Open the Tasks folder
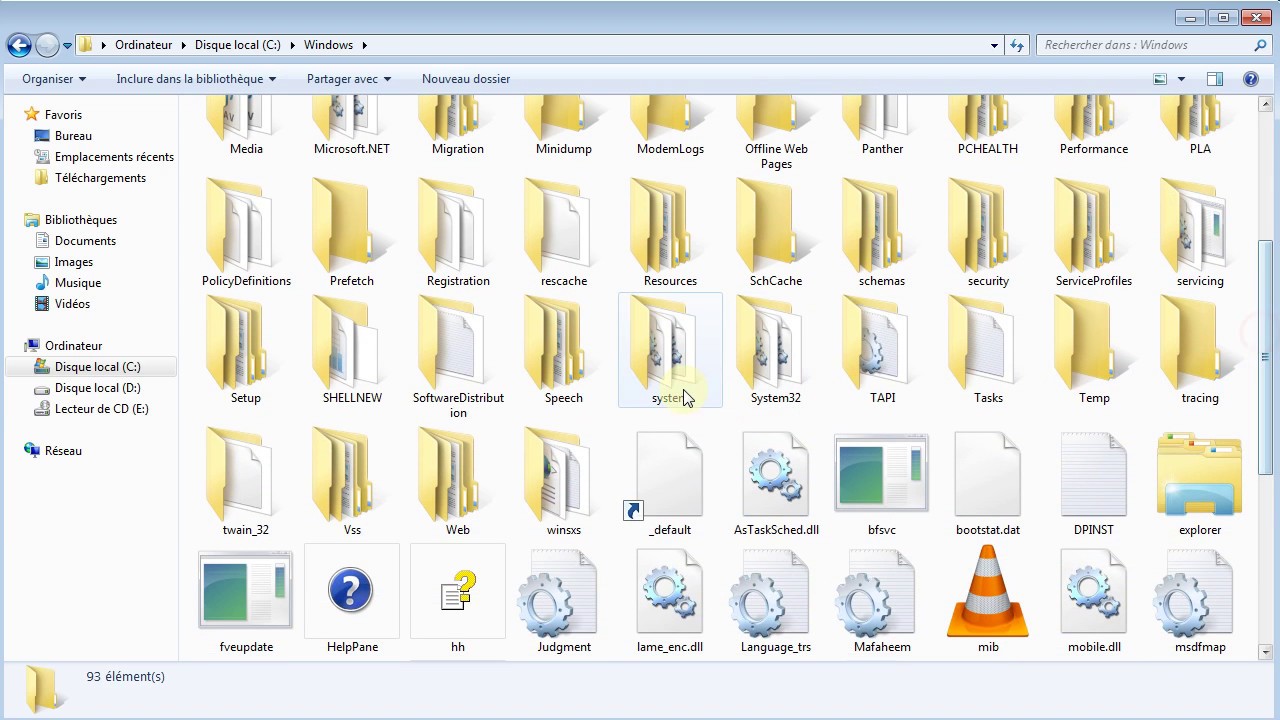Image resolution: width=1280 pixels, height=720 pixels. pos(987,350)
